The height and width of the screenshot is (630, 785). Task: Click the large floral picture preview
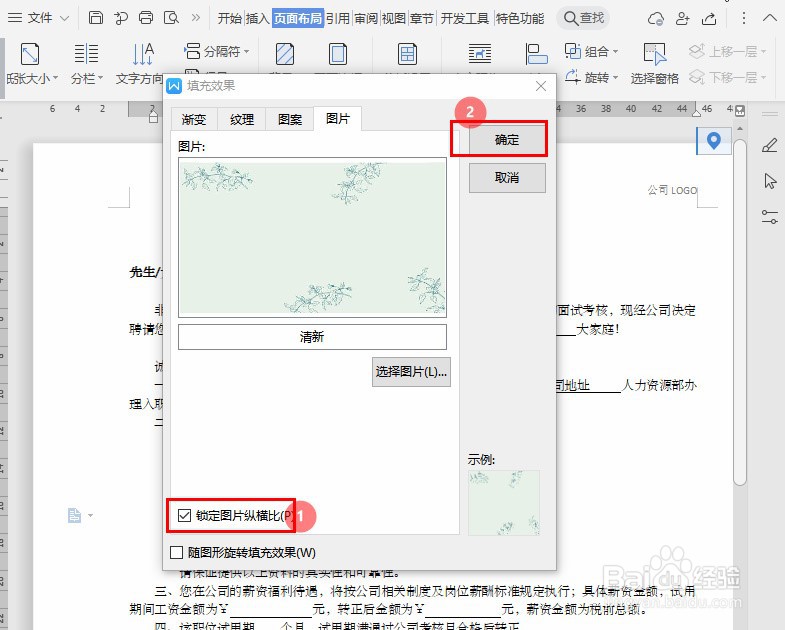point(312,237)
